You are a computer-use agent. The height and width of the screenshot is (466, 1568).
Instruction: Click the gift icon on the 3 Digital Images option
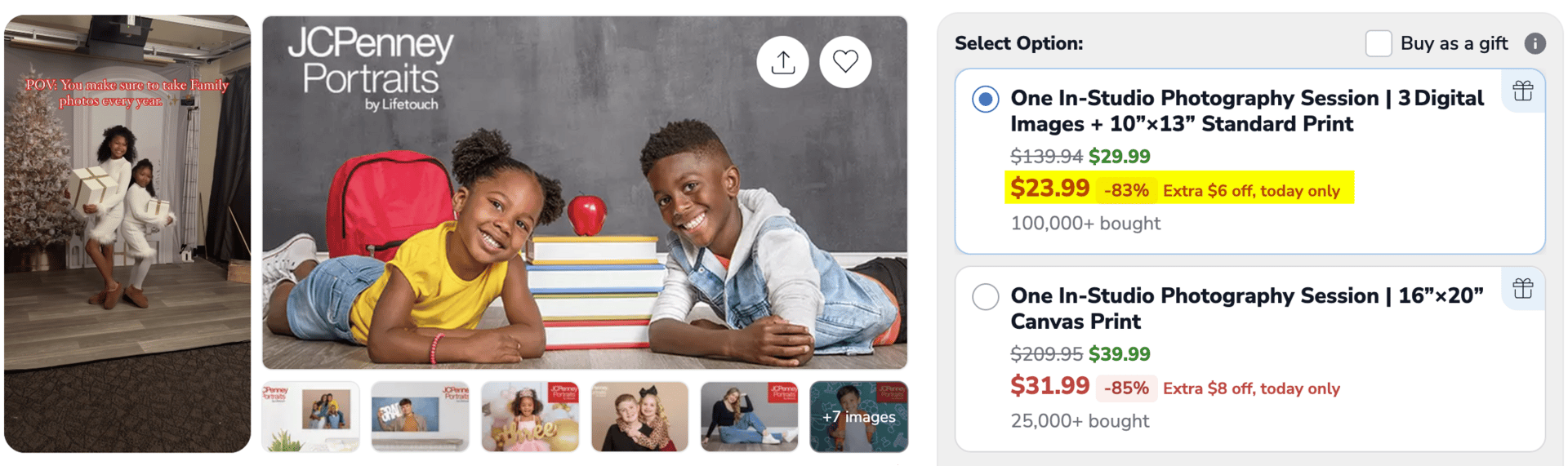pos(1522,91)
